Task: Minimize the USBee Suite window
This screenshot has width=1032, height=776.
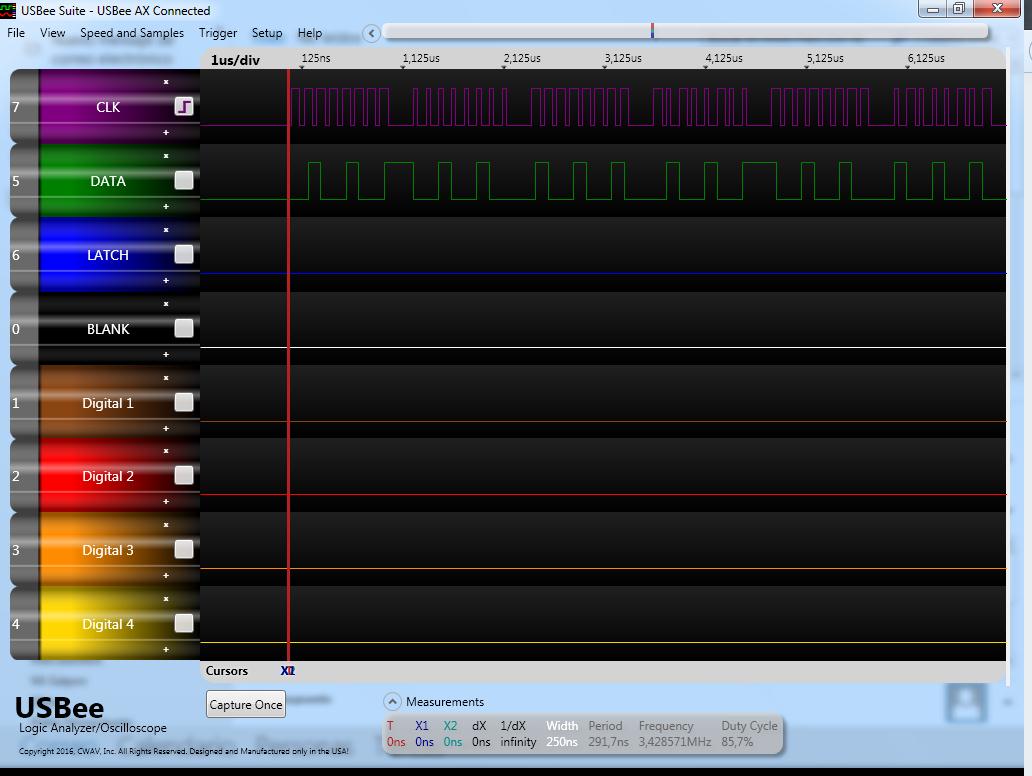Action: pos(933,9)
